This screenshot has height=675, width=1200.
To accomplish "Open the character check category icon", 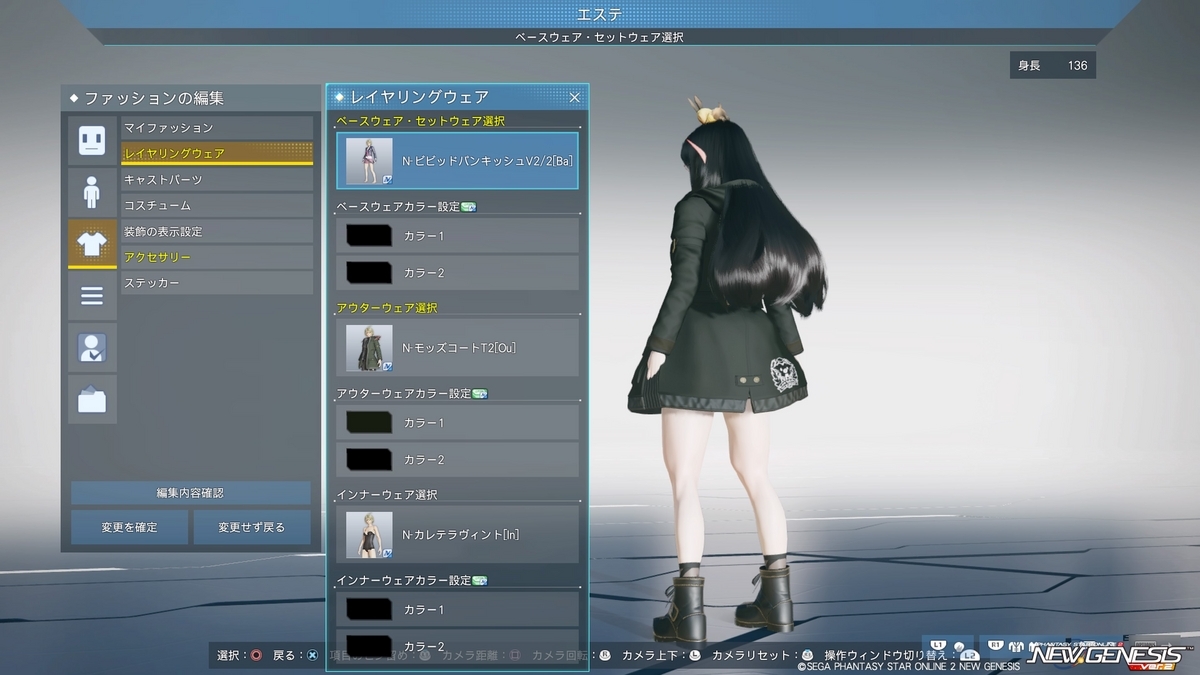I will point(92,348).
